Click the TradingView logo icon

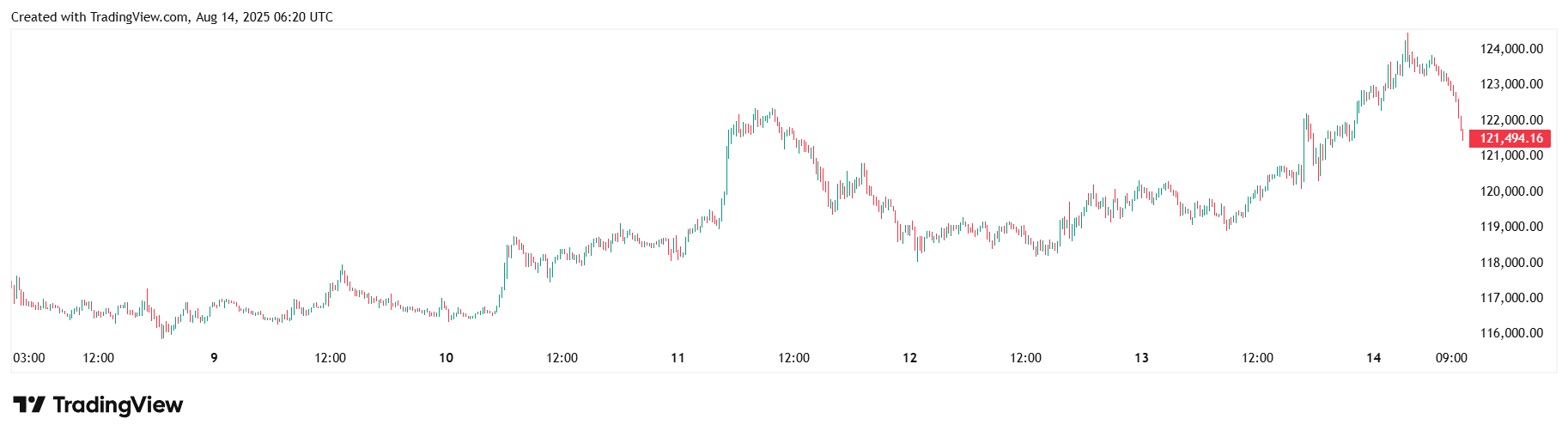[x=28, y=404]
